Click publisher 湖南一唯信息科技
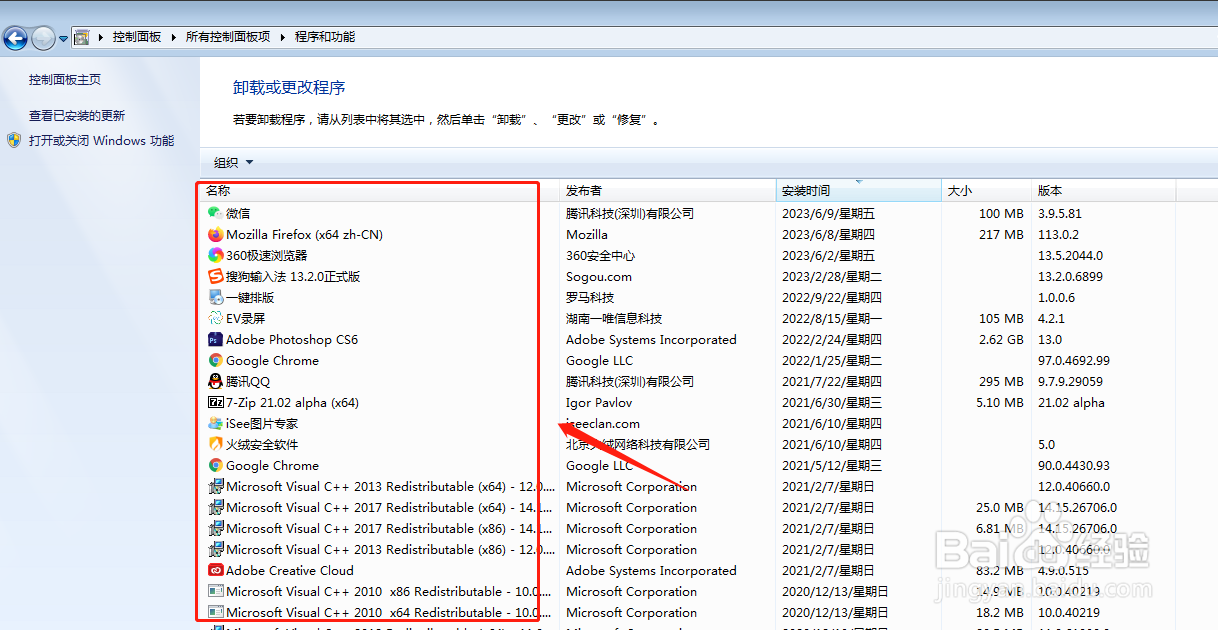1218x630 pixels. pos(614,318)
